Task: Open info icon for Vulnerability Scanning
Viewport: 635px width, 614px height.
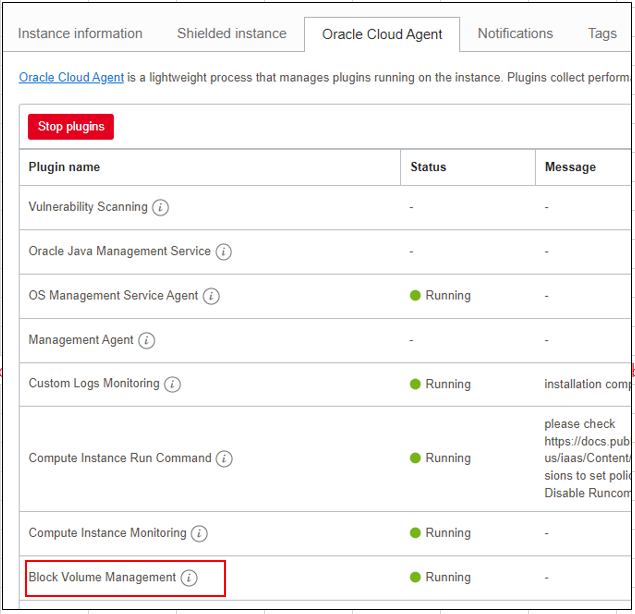Action: [160, 207]
